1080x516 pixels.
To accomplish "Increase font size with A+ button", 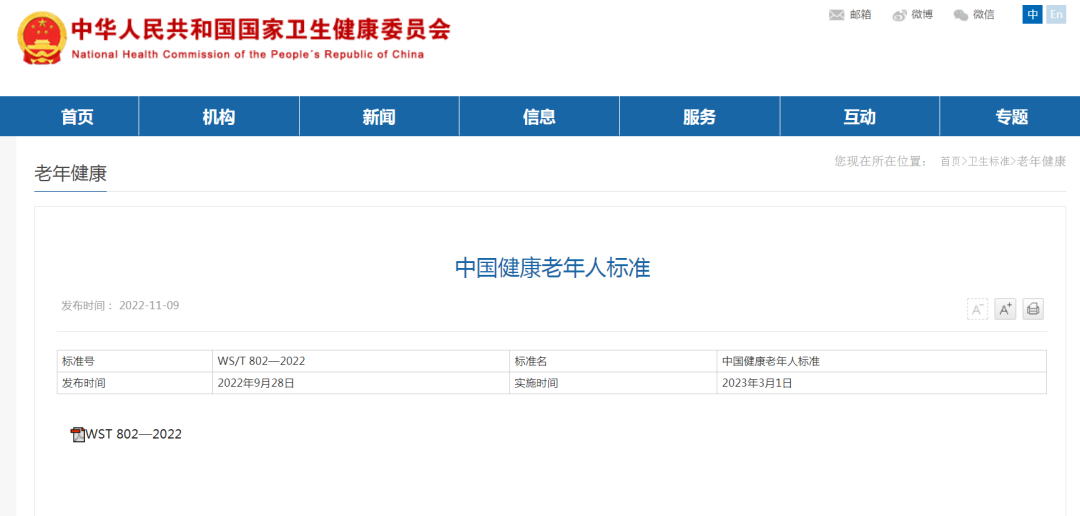I will point(1005,309).
